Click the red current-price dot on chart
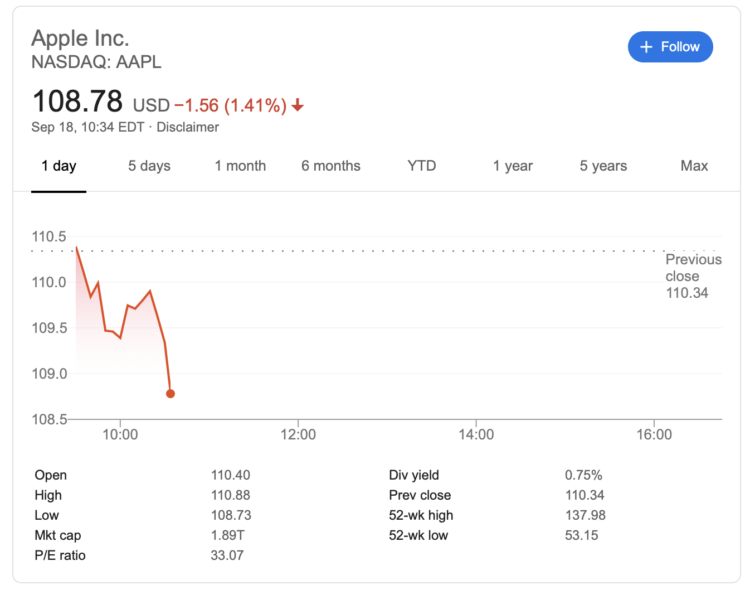 [x=170, y=393]
